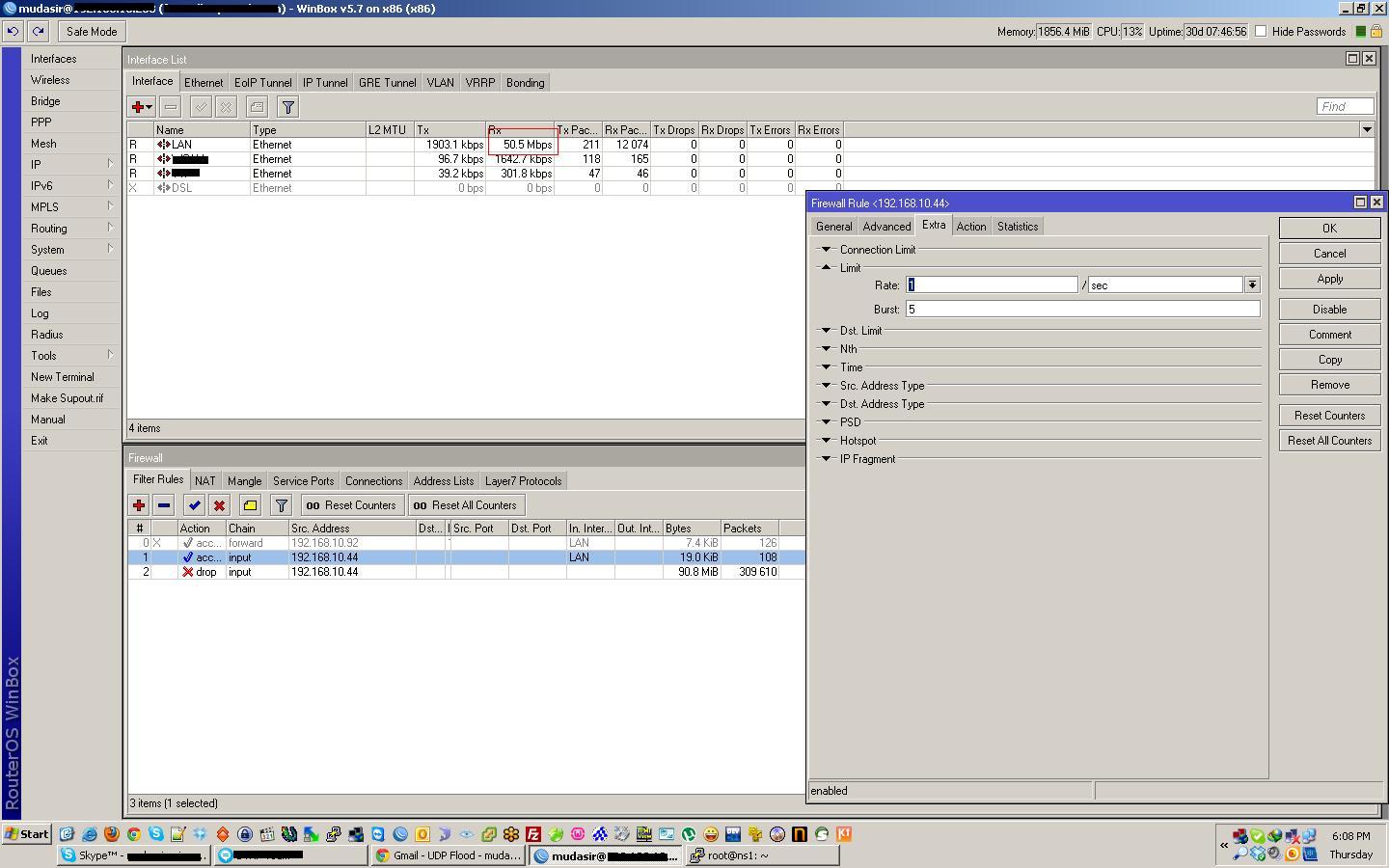Expand Connection Limit section
This screenshot has height=868, width=1389.
point(826,250)
